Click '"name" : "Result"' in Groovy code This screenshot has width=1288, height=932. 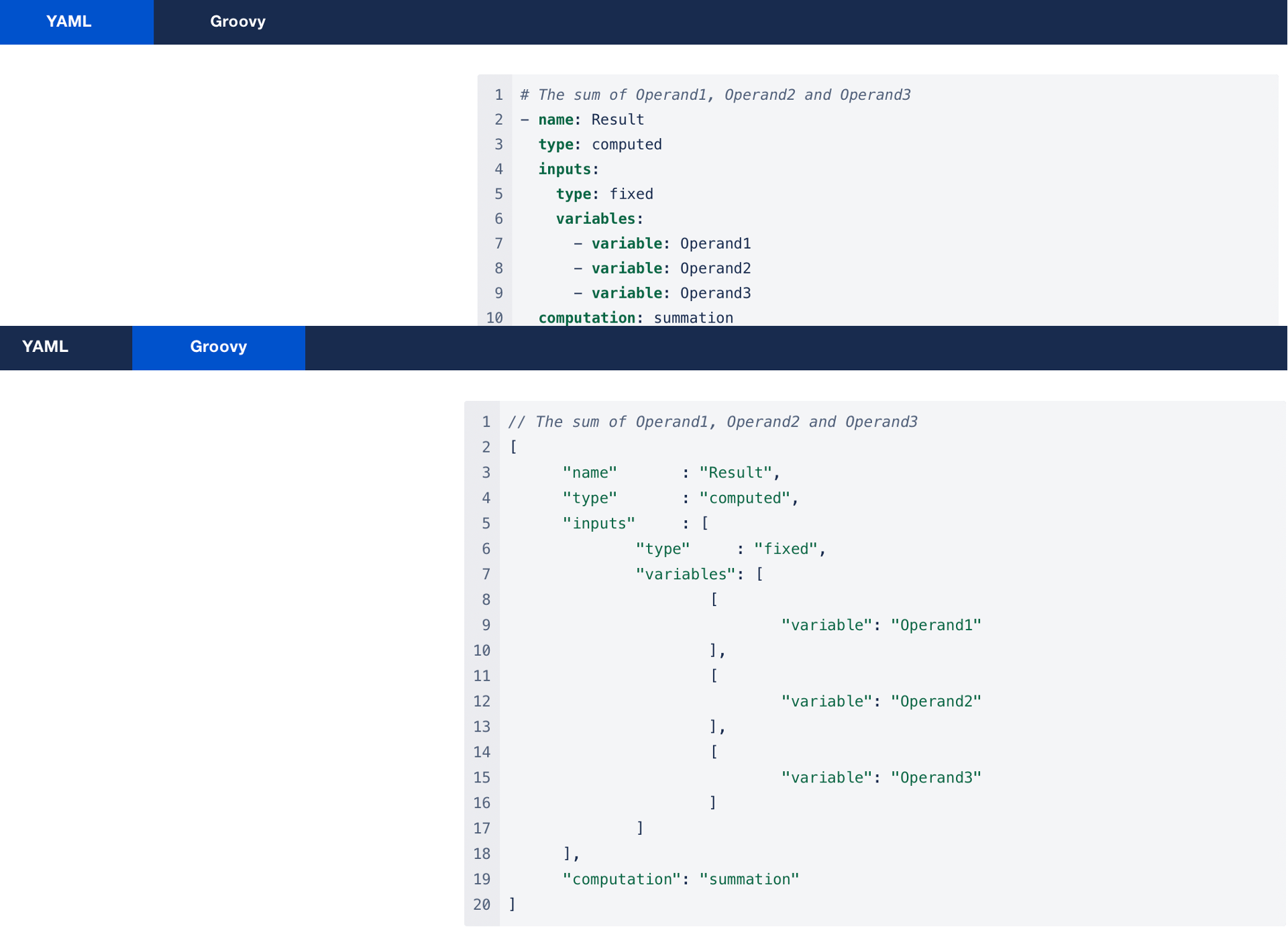671,473
